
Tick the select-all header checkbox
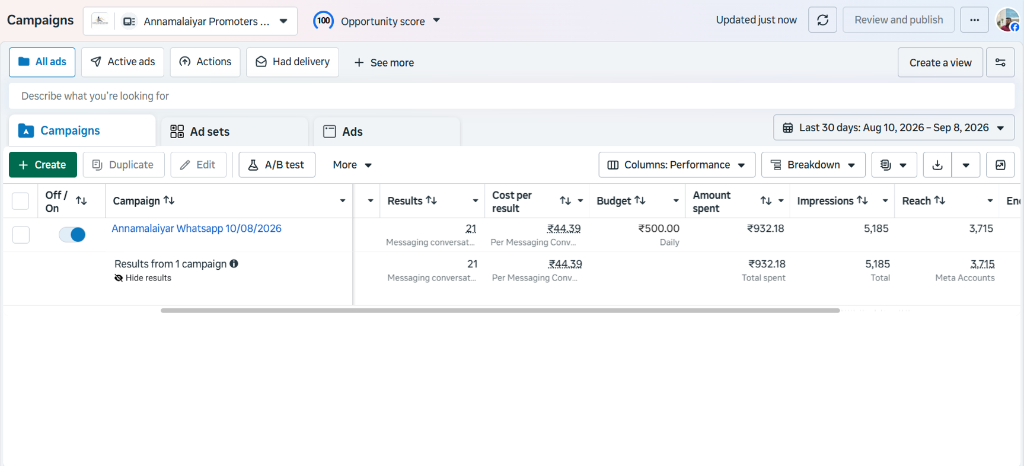coord(21,201)
